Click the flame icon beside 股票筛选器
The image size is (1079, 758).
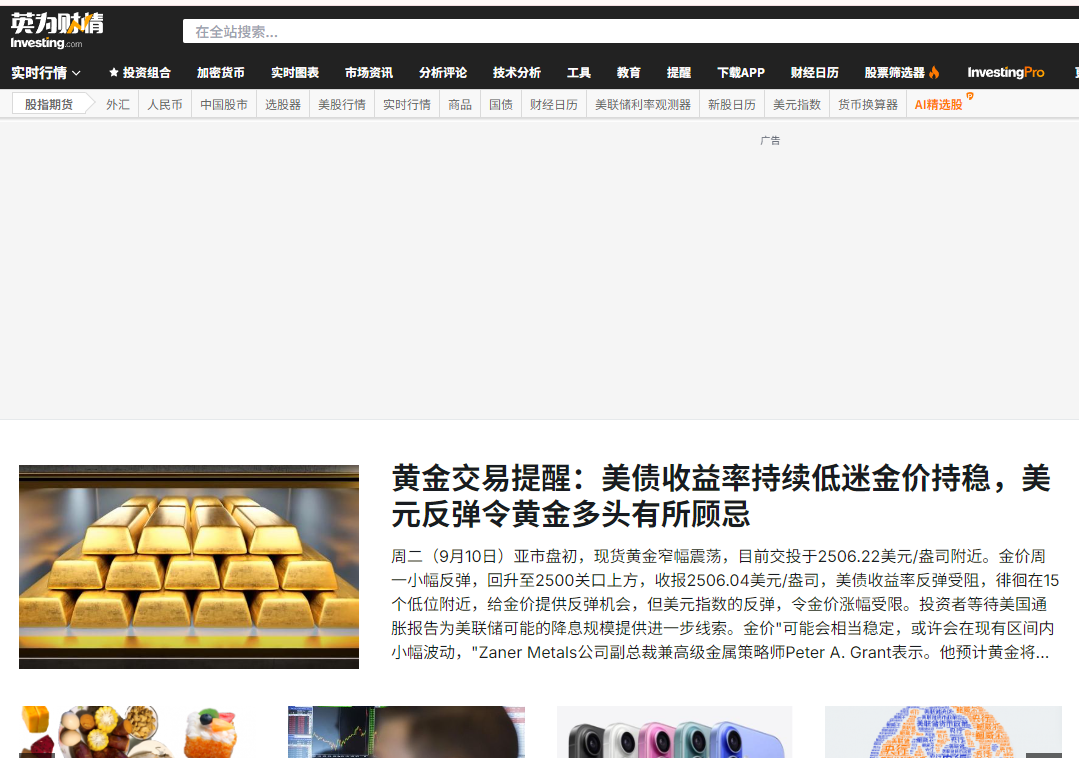pos(934,72)
